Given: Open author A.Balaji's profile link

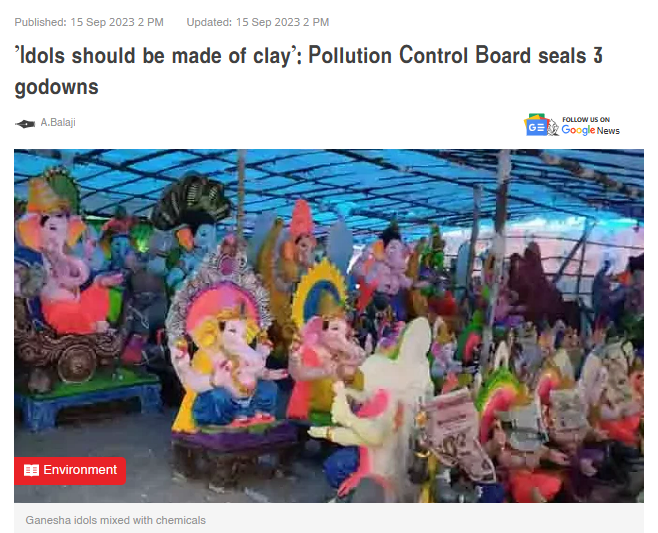Looking at the screenshot, I should point(58,123).
